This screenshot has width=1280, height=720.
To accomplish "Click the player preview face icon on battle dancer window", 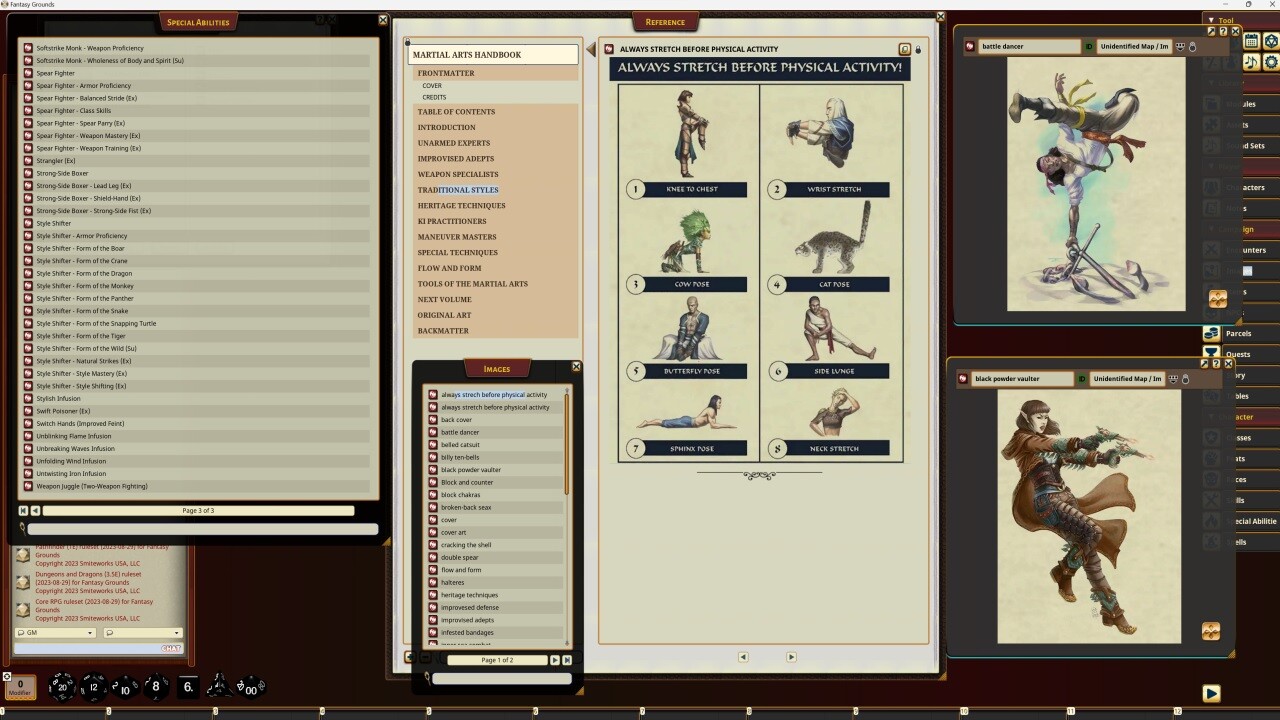I will (x=1180, y=46).
